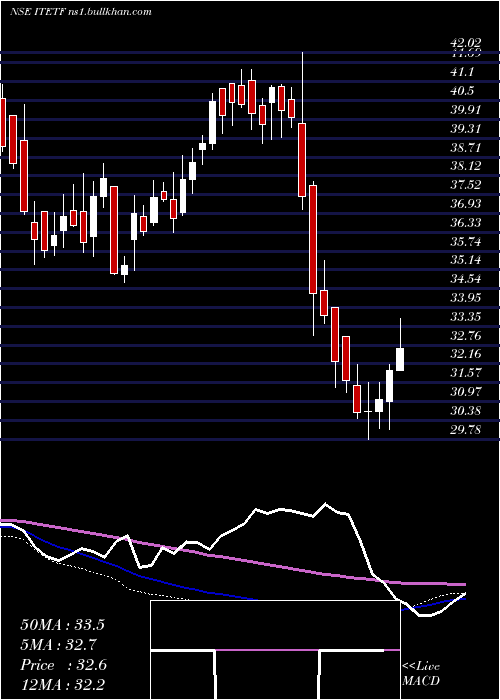Click the 30.38 price level label
This screenshot has width=500, height=700.
466,411
